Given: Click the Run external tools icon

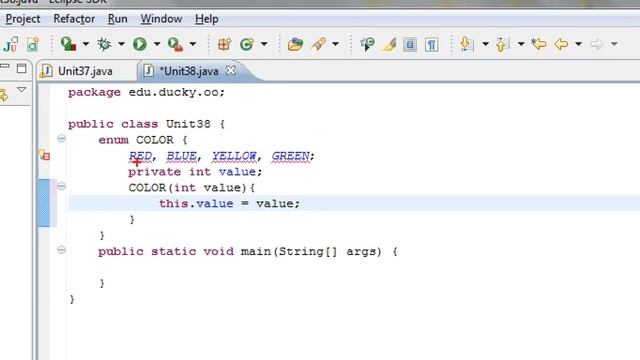Looking at the screenshot, I should tap(176, 44).
